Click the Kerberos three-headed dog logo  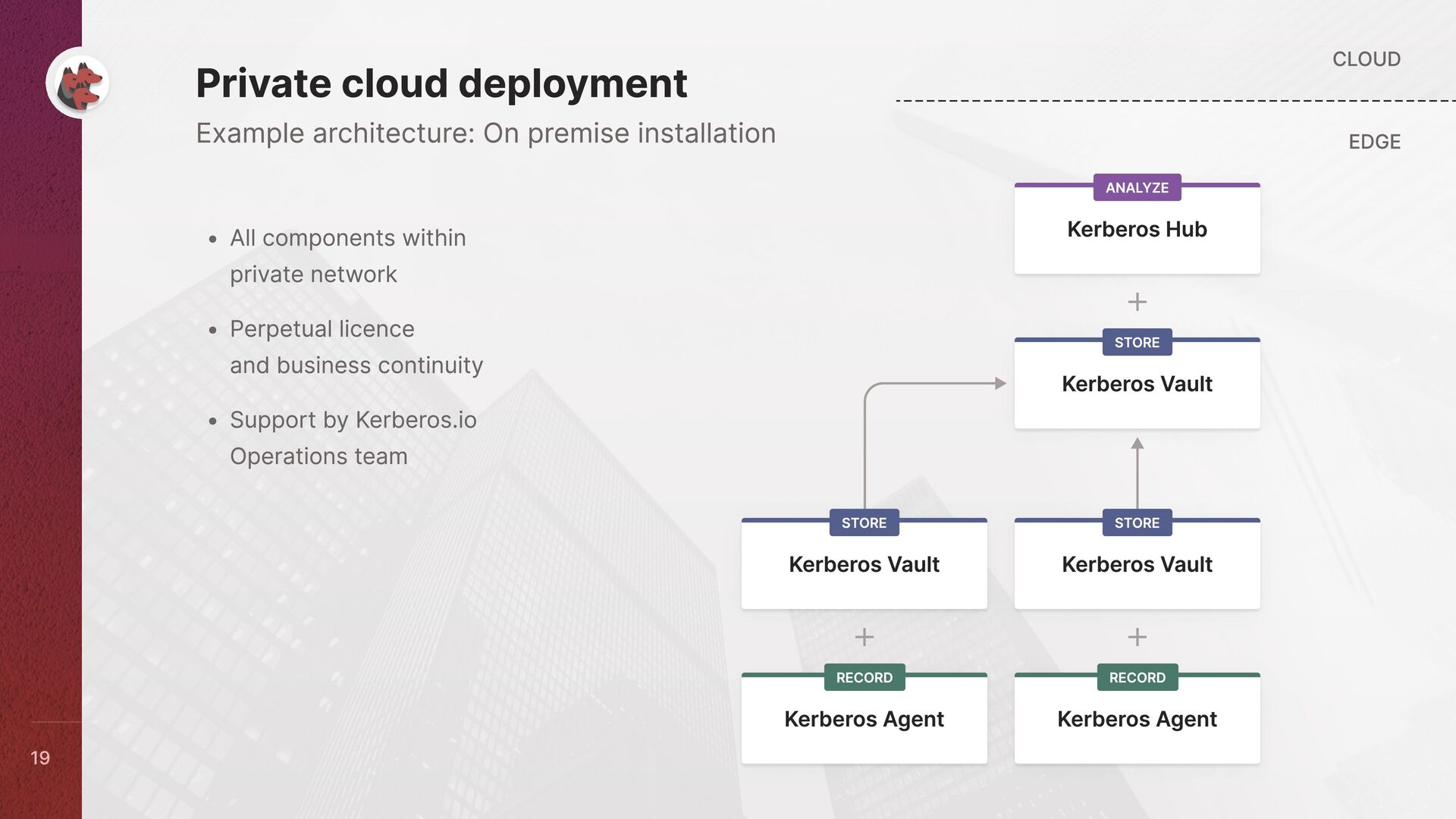78,83
